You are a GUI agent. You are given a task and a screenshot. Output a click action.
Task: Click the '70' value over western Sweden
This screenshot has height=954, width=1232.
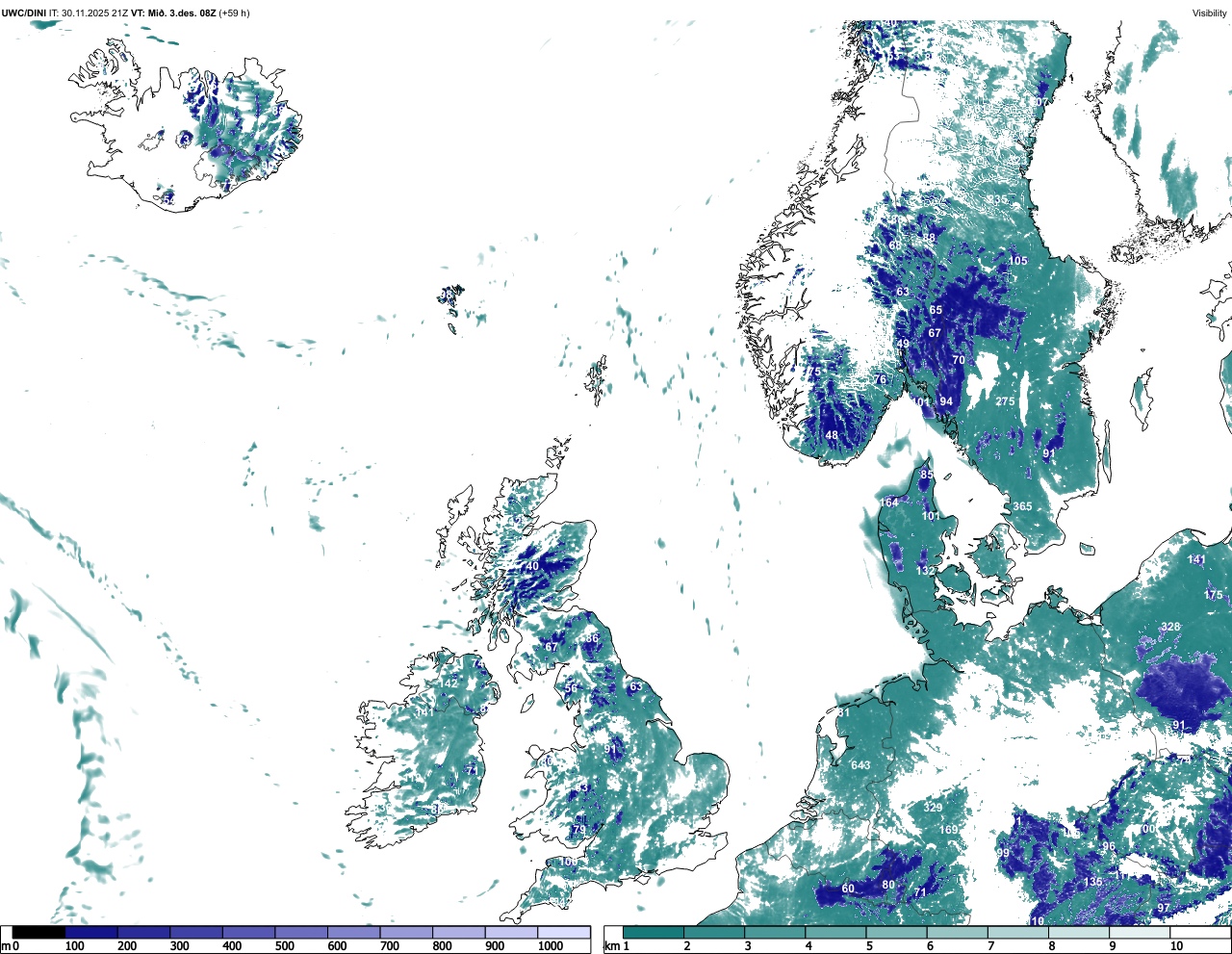click(x=959, y=360)
